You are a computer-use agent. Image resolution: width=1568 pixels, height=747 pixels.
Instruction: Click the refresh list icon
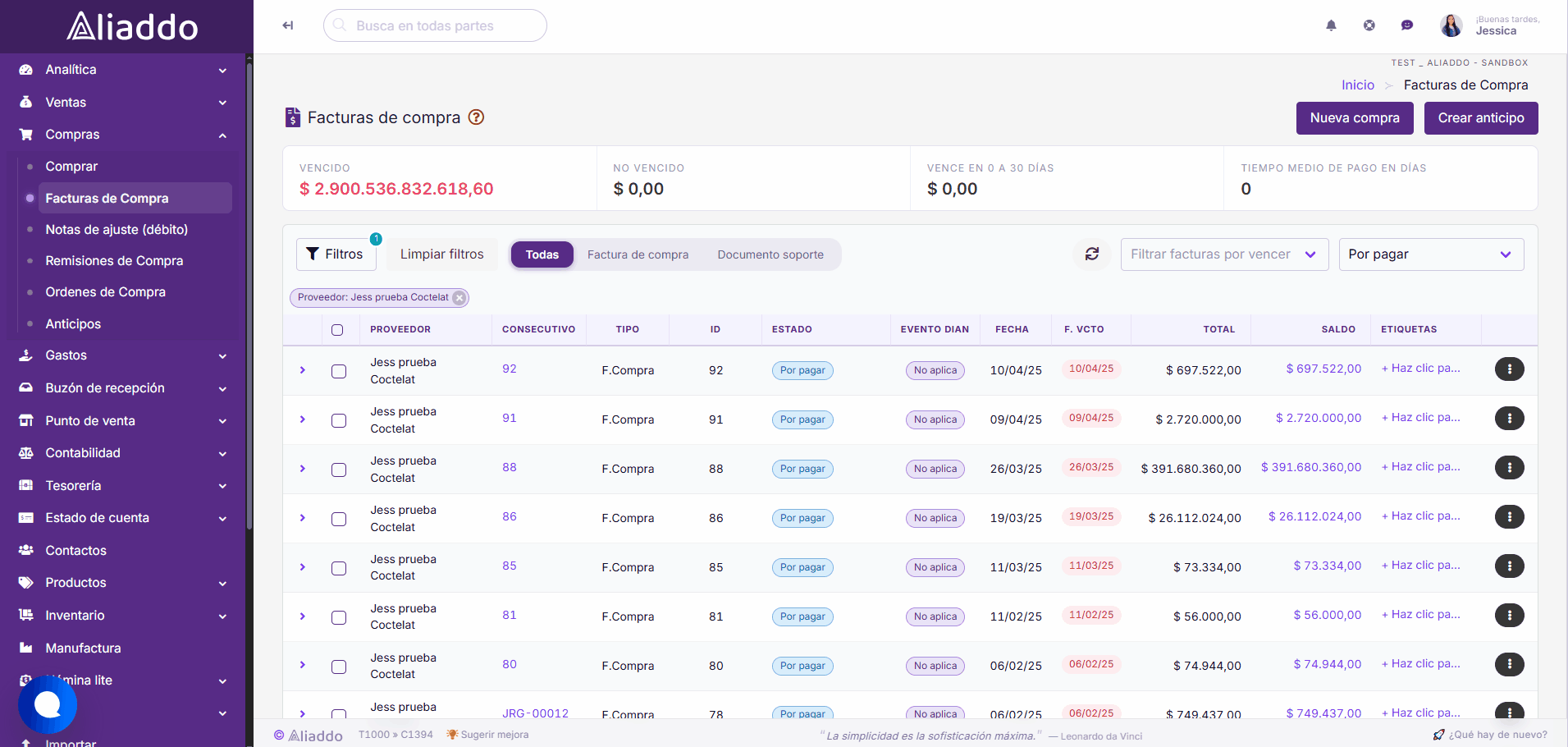click(x=1092, y=254)
